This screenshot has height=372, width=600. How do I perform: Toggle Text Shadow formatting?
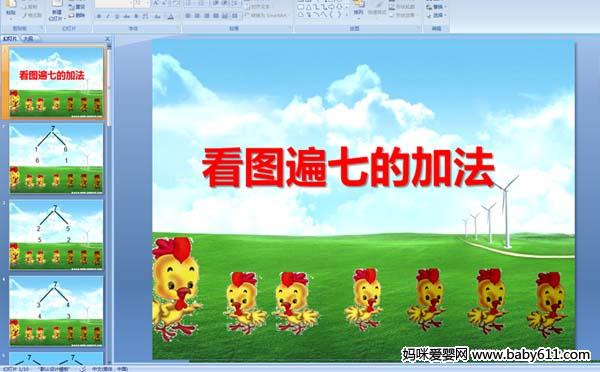(136, 16)
